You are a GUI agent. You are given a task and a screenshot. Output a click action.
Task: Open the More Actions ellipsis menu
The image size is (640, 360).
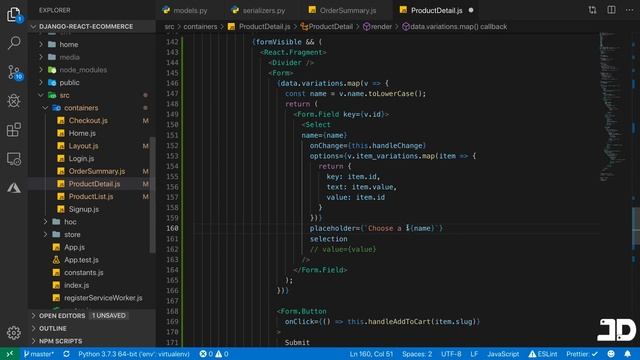pyautogui.click(x=629, y=10)
